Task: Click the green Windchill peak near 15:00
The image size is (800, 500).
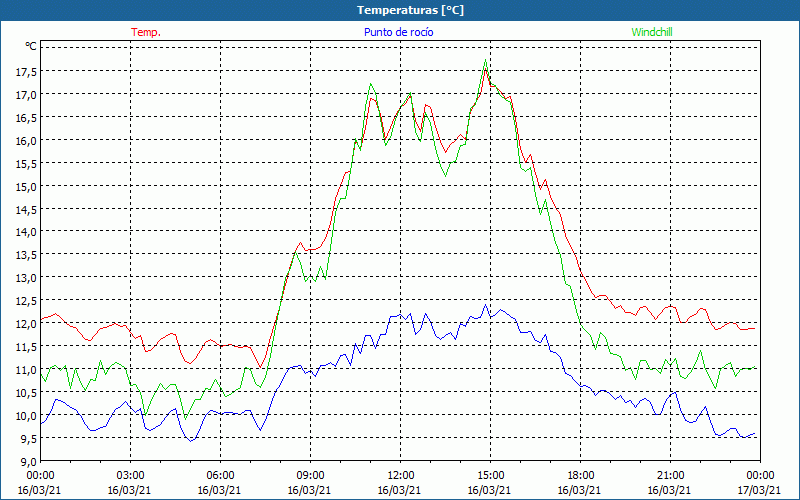Action: tap(485, 60)
